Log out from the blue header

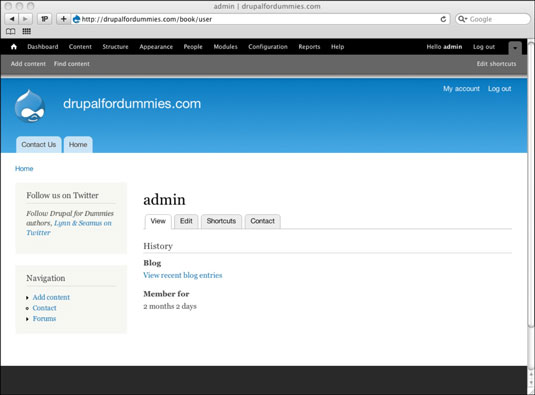pos(500,89)
